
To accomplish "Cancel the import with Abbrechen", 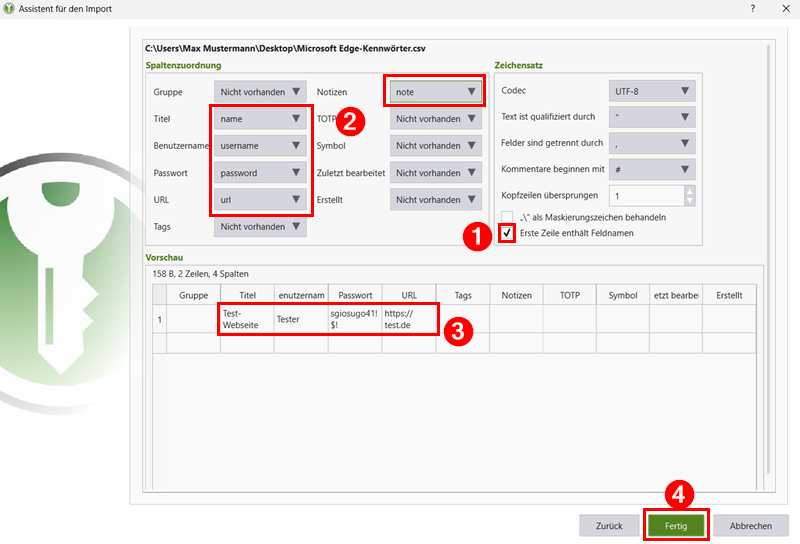I will pos(750,525).
